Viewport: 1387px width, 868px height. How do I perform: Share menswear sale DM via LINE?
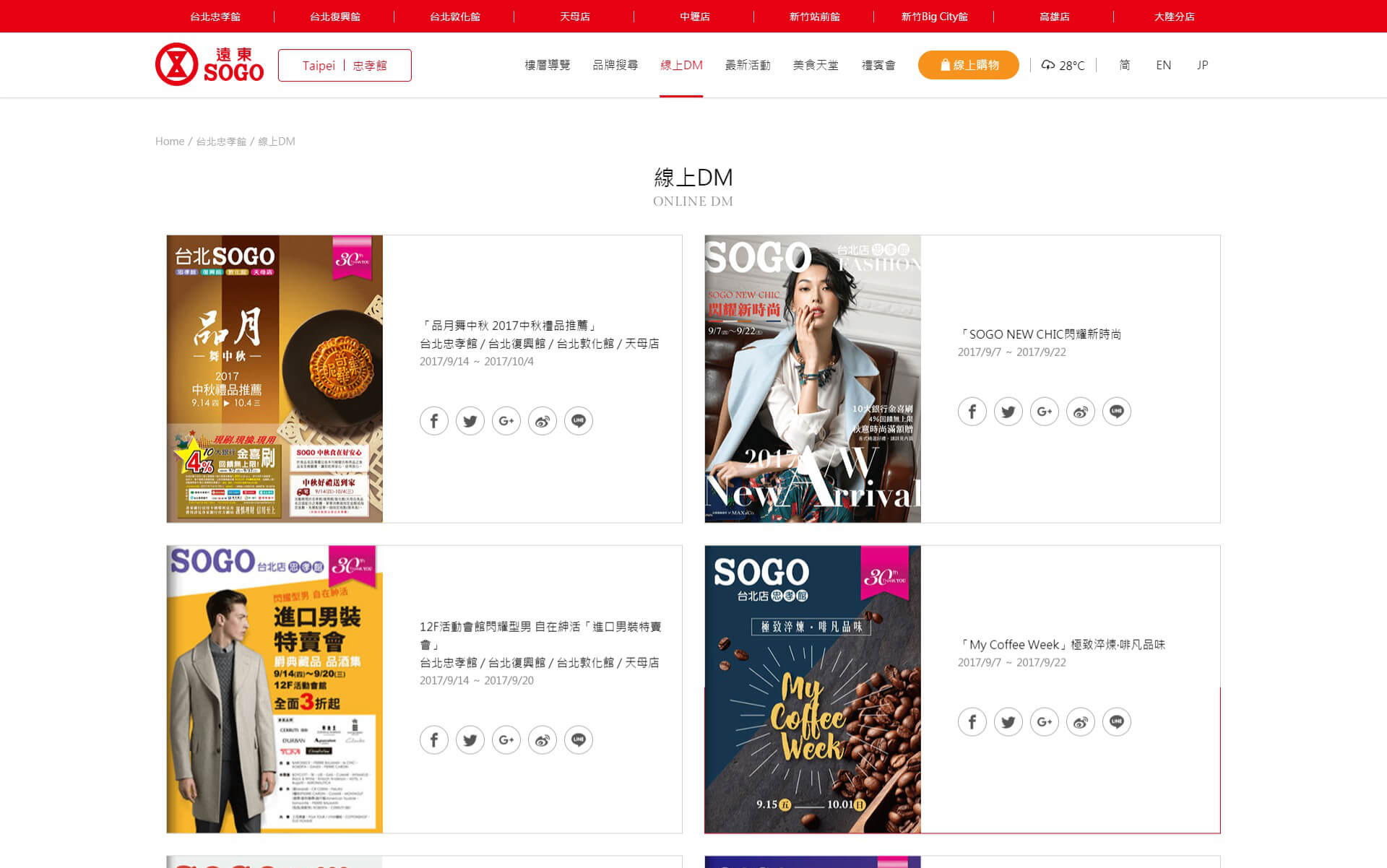pos(579,740)
